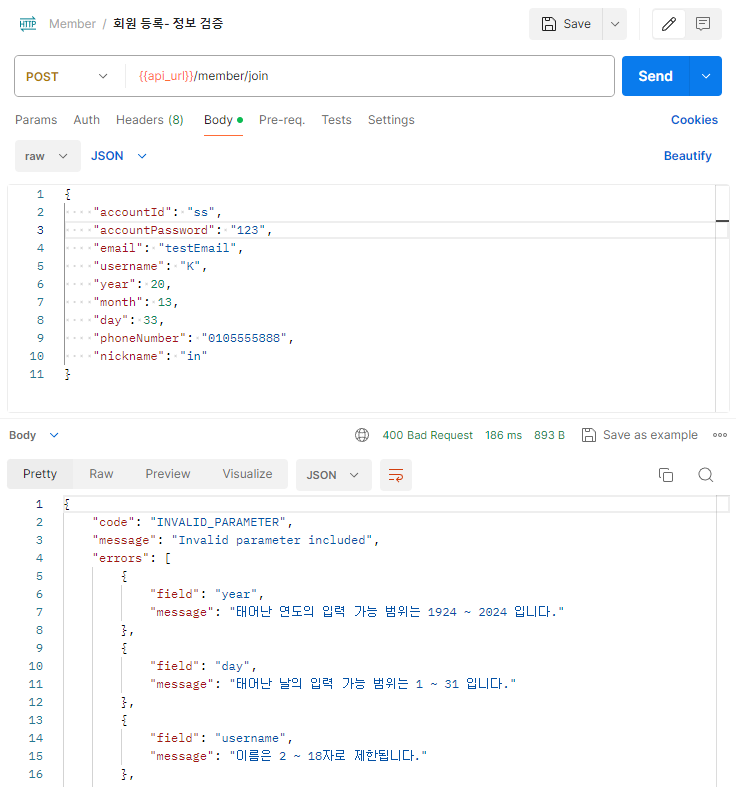Click the request title 회원 등록- 정보 검증
The width and height of the screenshot is (736, 787).
tap(168, 24)
